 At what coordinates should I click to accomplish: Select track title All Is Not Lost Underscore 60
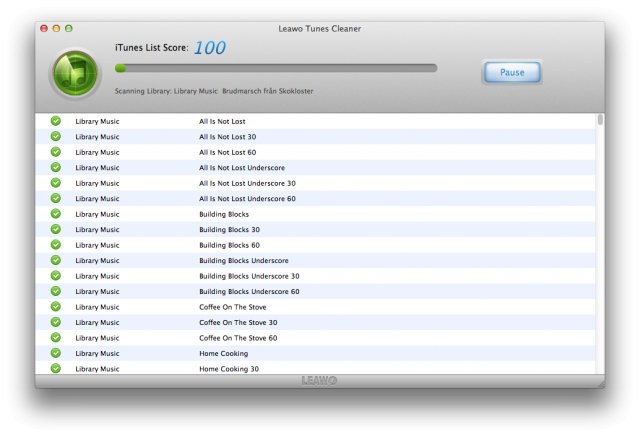coord(247,199)
